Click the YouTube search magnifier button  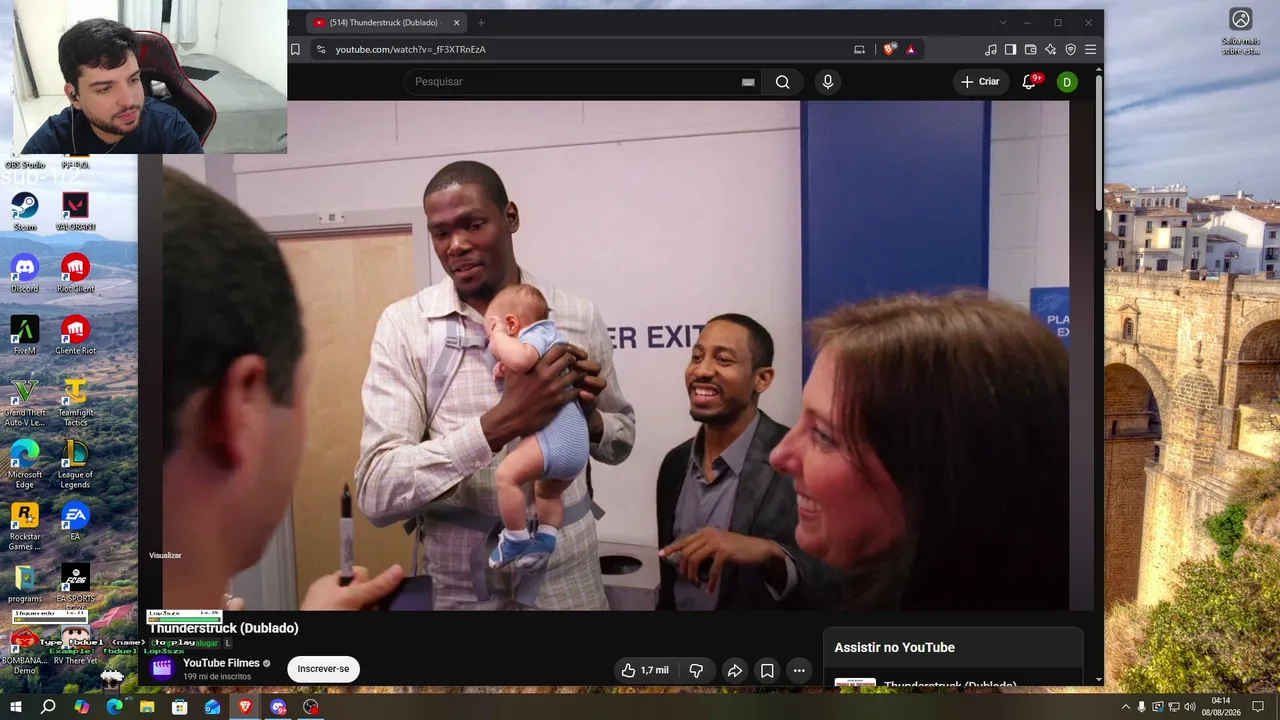point(783,82)
